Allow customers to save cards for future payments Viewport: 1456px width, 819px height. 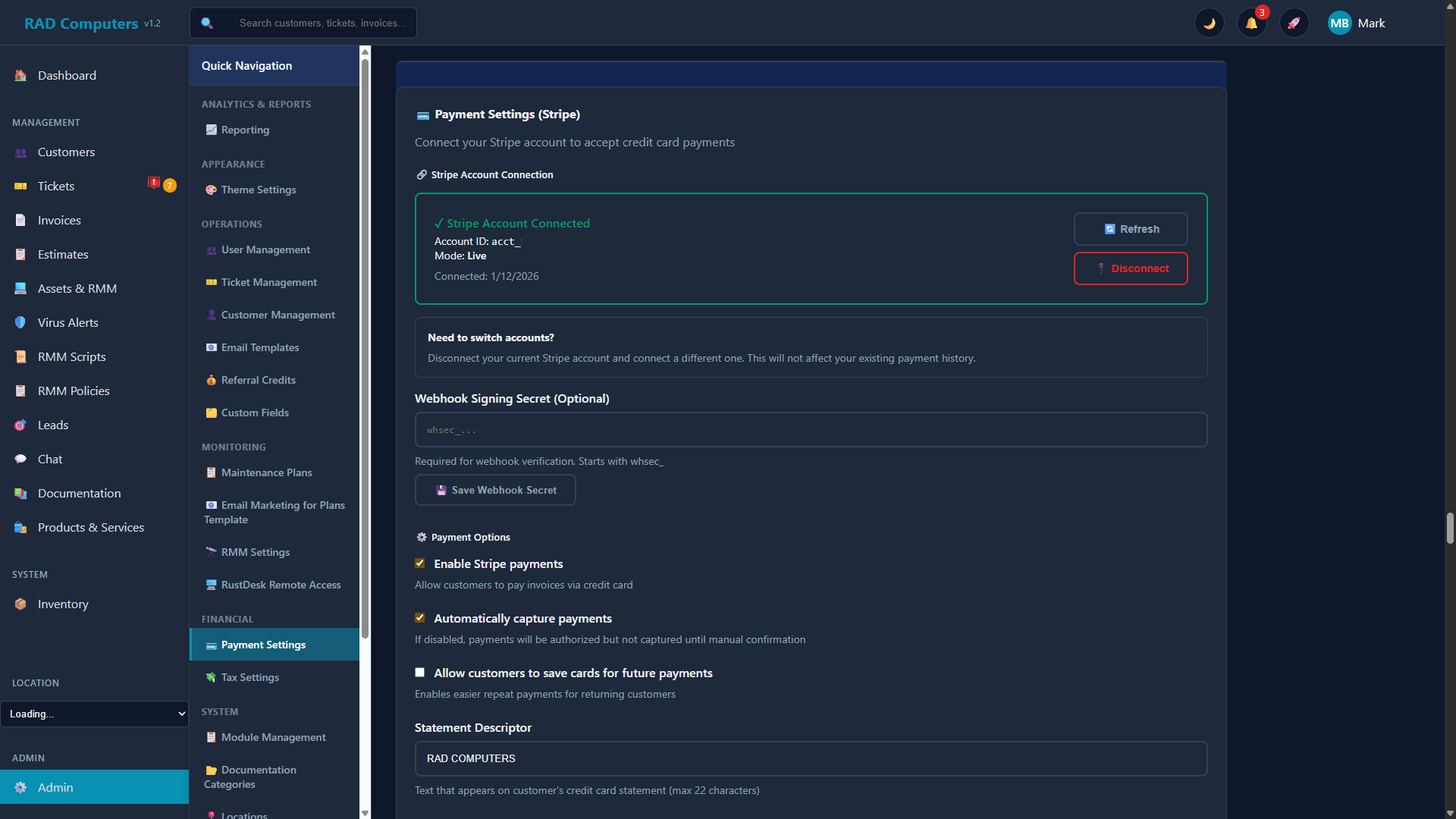point(419,672)
